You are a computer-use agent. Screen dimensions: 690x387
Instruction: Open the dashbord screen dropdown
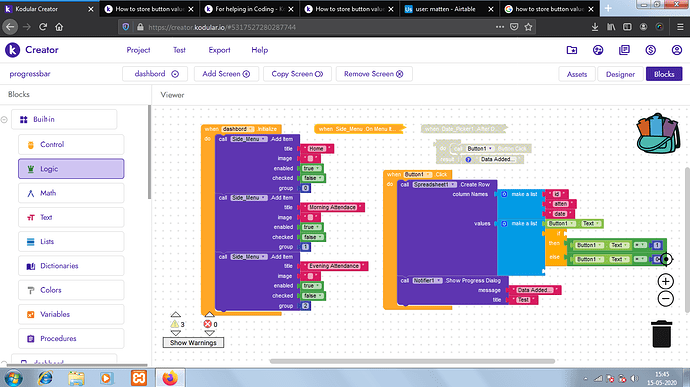[x=155, y=74]
